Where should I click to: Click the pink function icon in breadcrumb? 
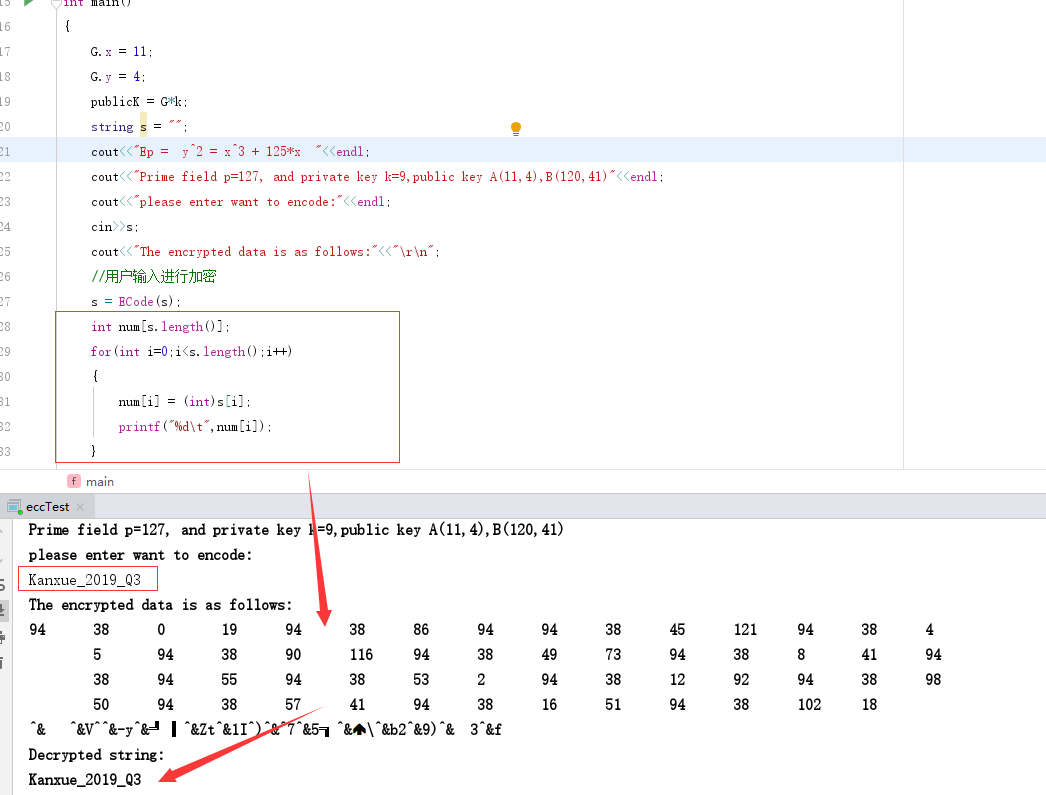[73, 481]
